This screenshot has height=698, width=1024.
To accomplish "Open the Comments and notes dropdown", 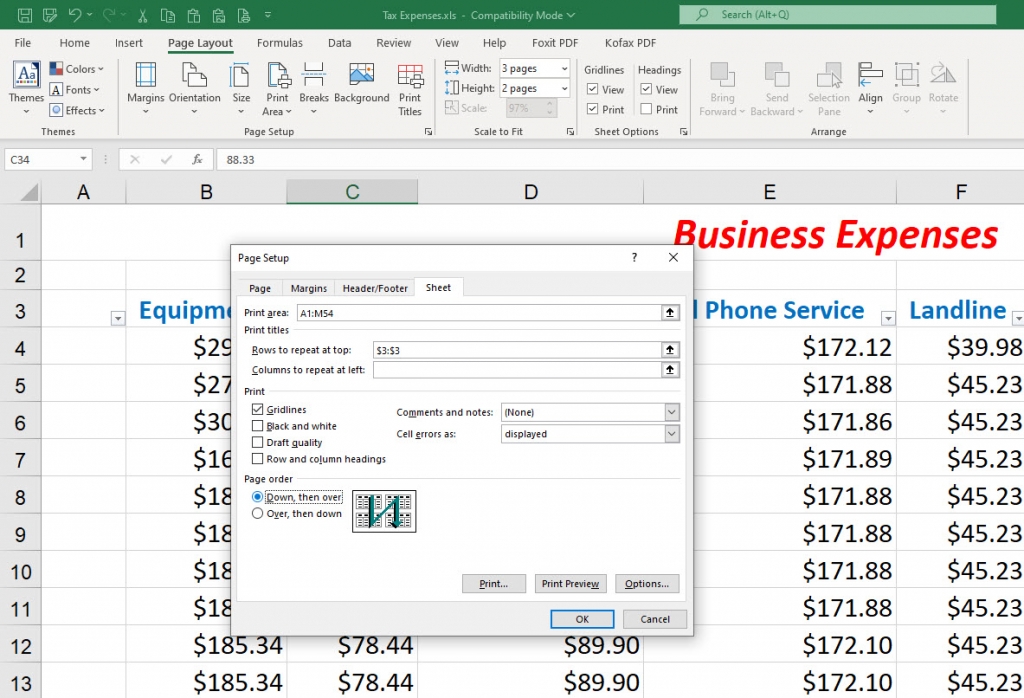I will [x=672, y=411].
